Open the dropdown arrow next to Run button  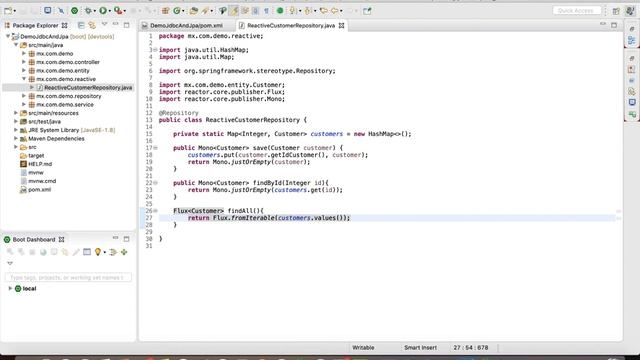click(x=110, y=11)
